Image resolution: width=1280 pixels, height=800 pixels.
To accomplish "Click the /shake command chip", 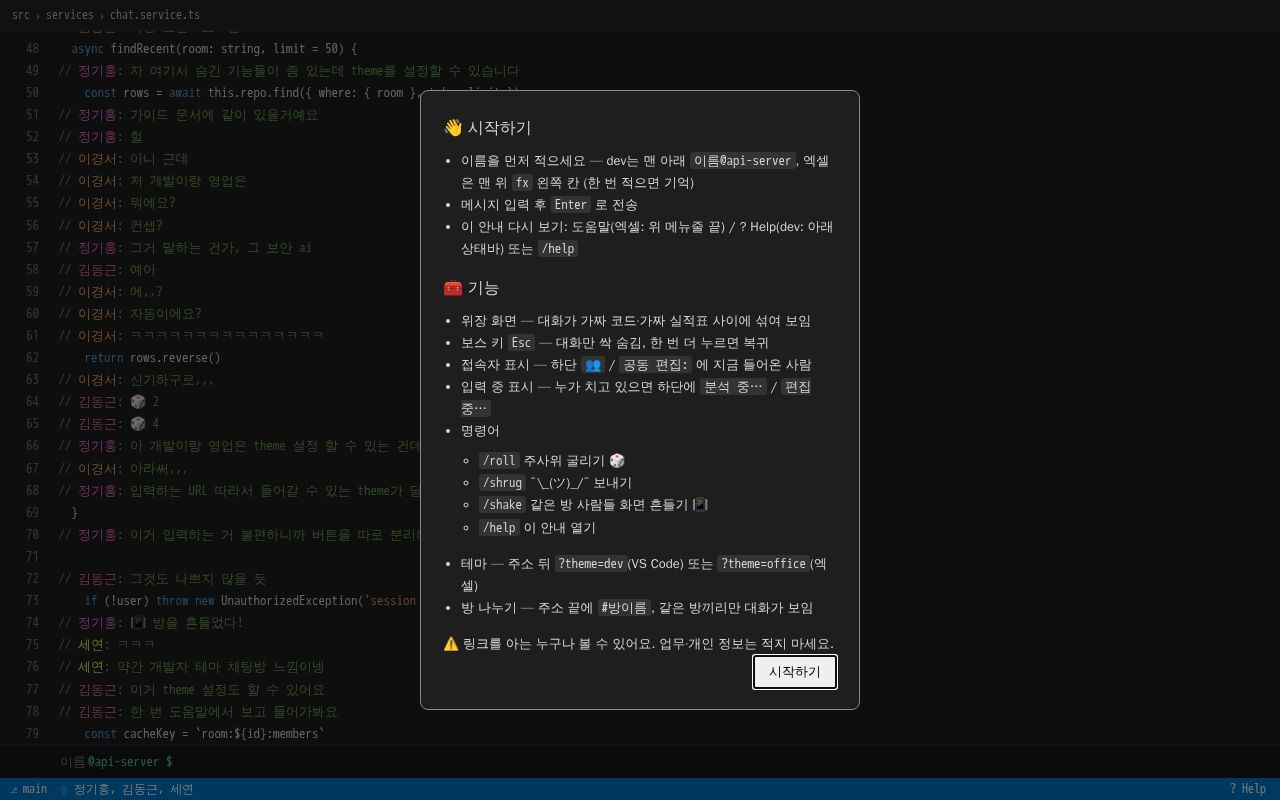I will 502,505.
